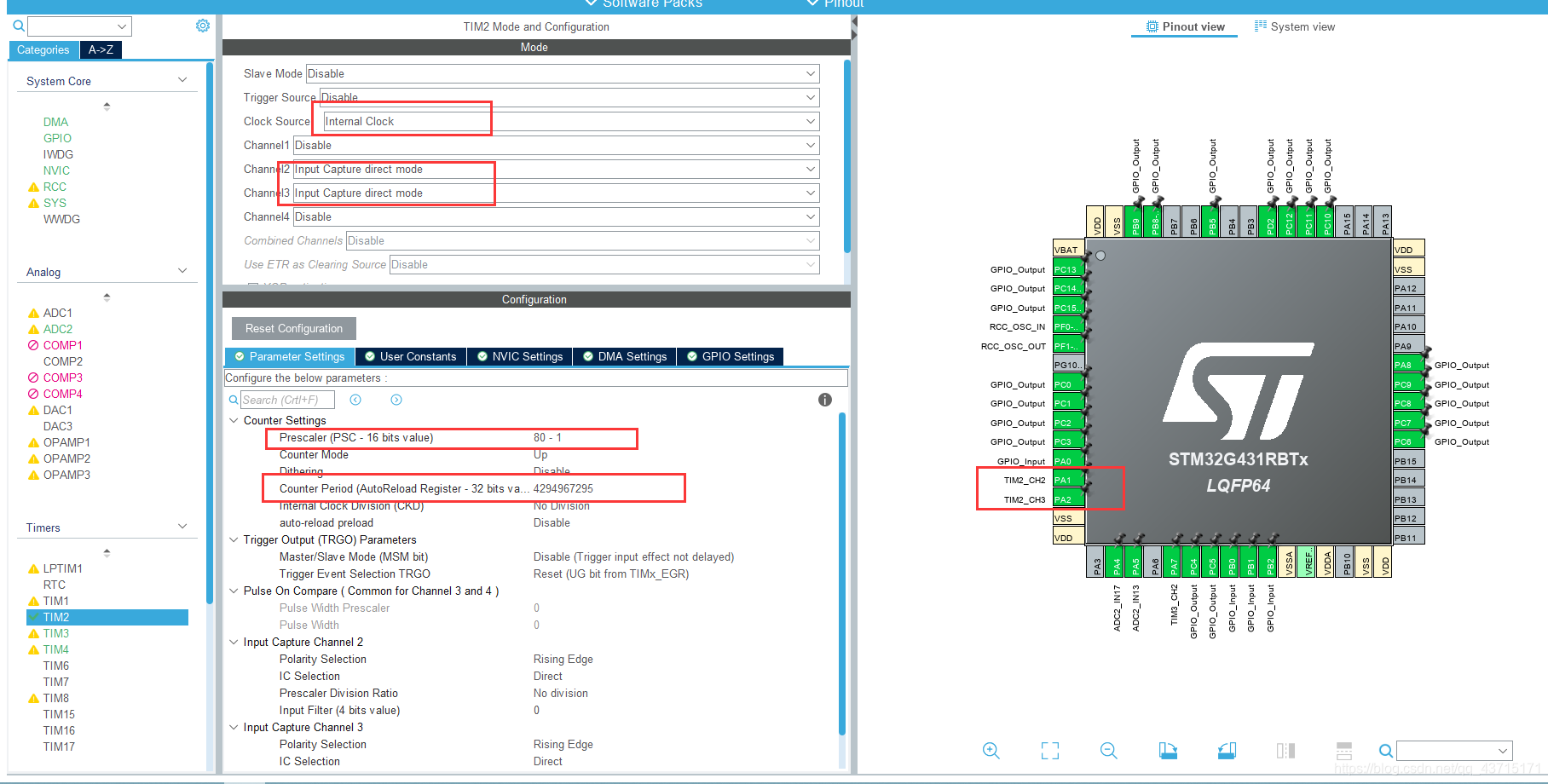The height and width of the screenshot is (784, 1548).
Task: Click the PB11 pin on the chip
Action: tap(1409, 538)
